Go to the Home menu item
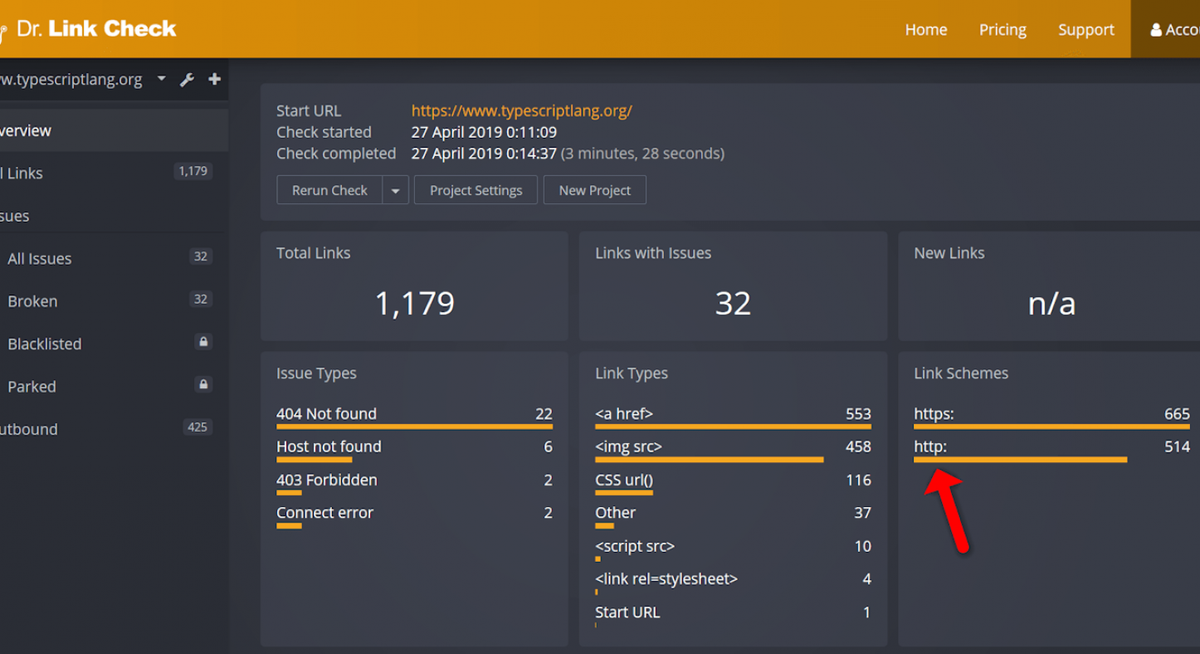Image resolution: width=1200 pixels, height=654 pixels. pyautogui.click(x=925, y=30)
